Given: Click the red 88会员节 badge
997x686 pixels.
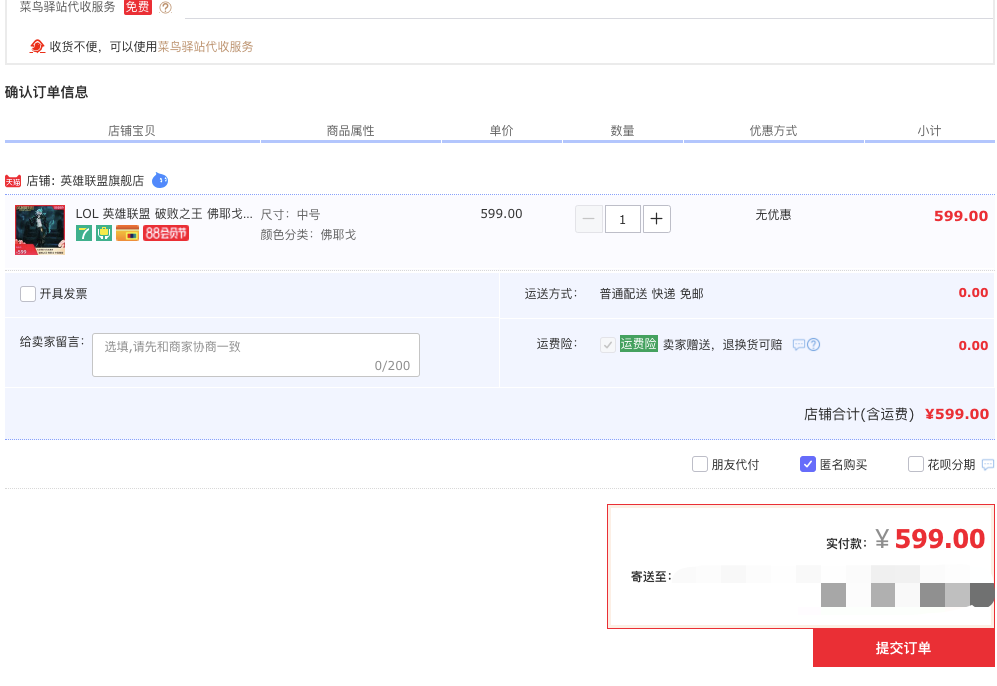Looking at the screenshot, I should (x=166, y=233).
